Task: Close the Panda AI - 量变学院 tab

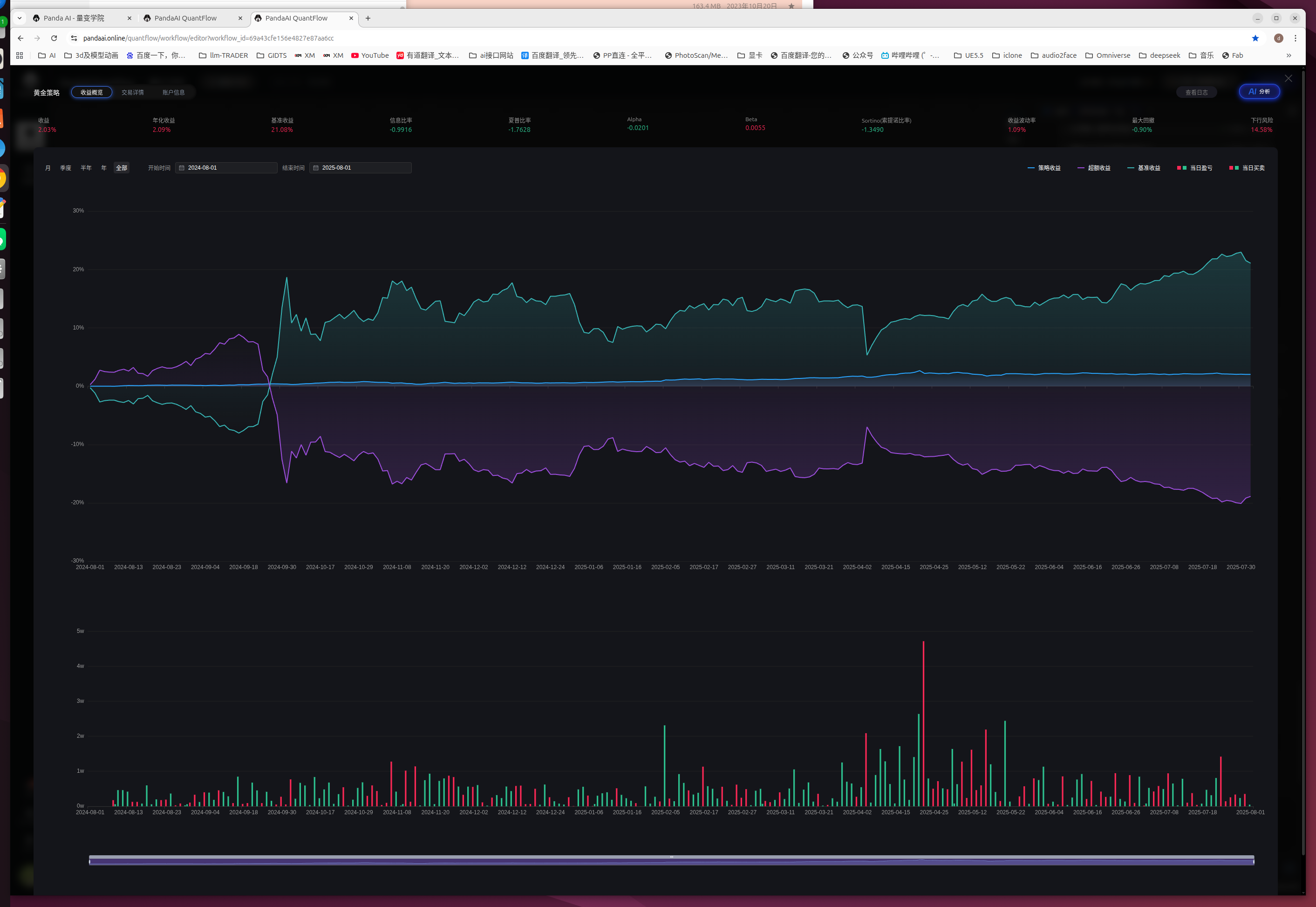Action: pyautogui.click(x=130, y=18)
